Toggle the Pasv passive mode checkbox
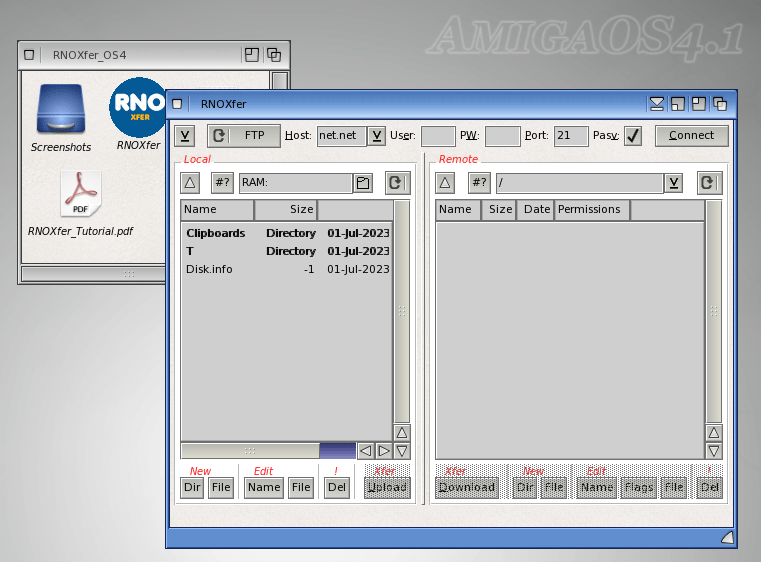The image size is (761, 562). coord(632,136)
